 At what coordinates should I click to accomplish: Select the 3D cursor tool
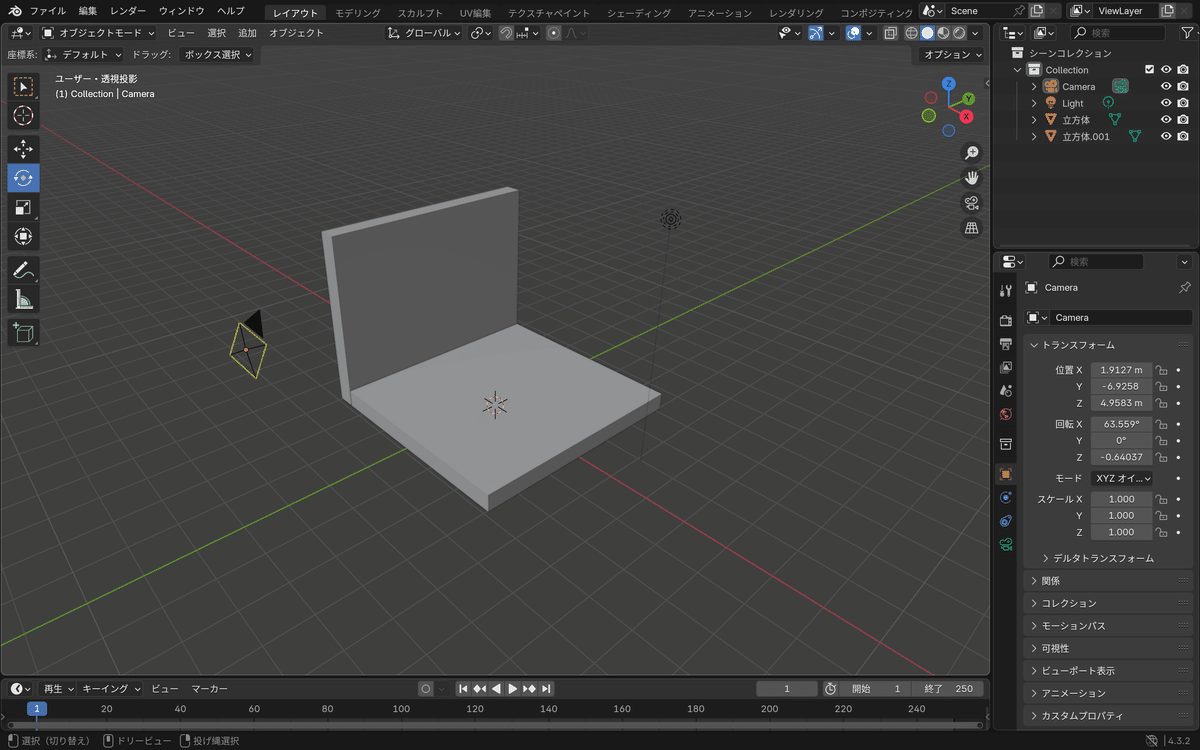tap(23, 116)
